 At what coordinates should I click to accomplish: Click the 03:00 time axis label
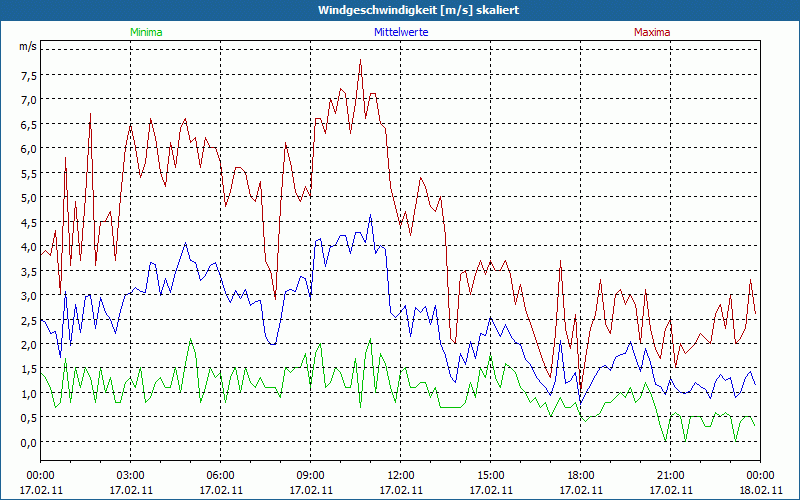pos(131,476)
